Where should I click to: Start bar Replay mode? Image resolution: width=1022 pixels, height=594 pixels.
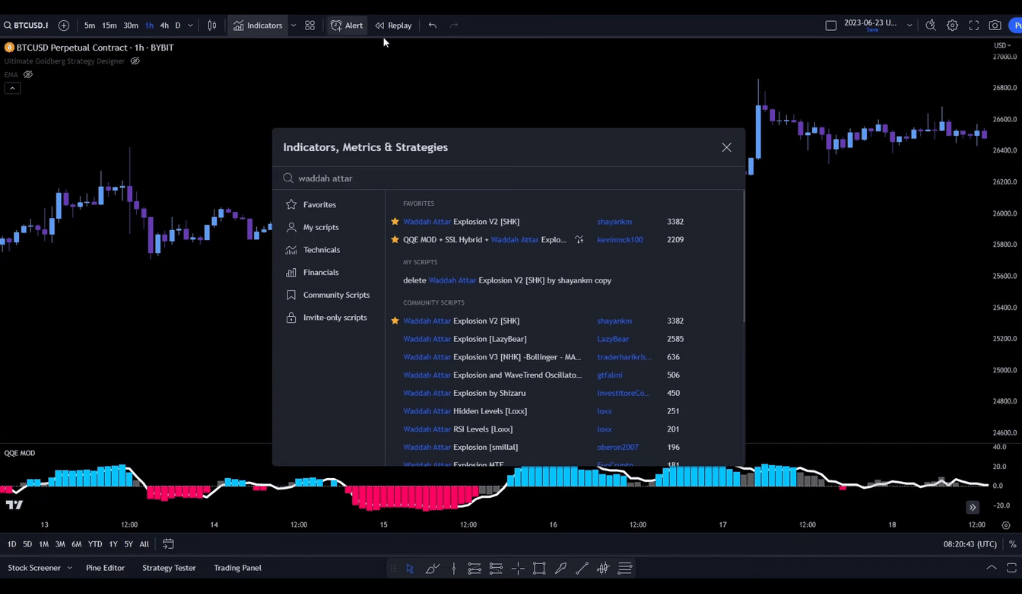point(394,25)
